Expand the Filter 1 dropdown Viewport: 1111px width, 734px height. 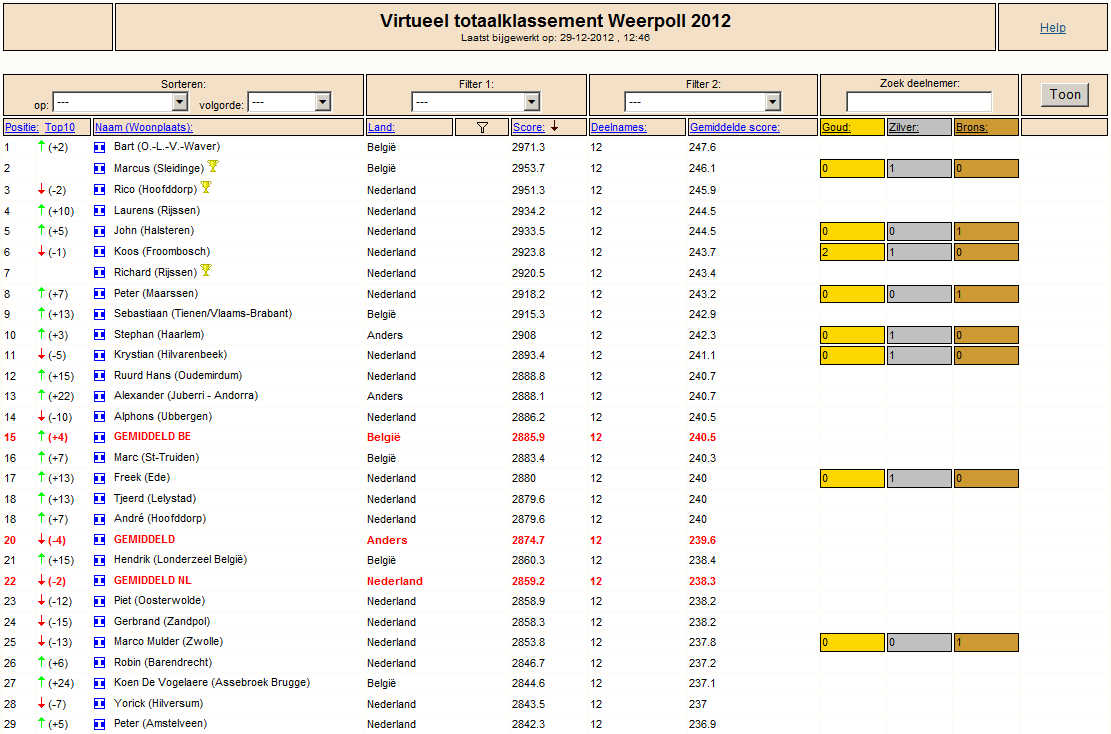tap(475, 102)
